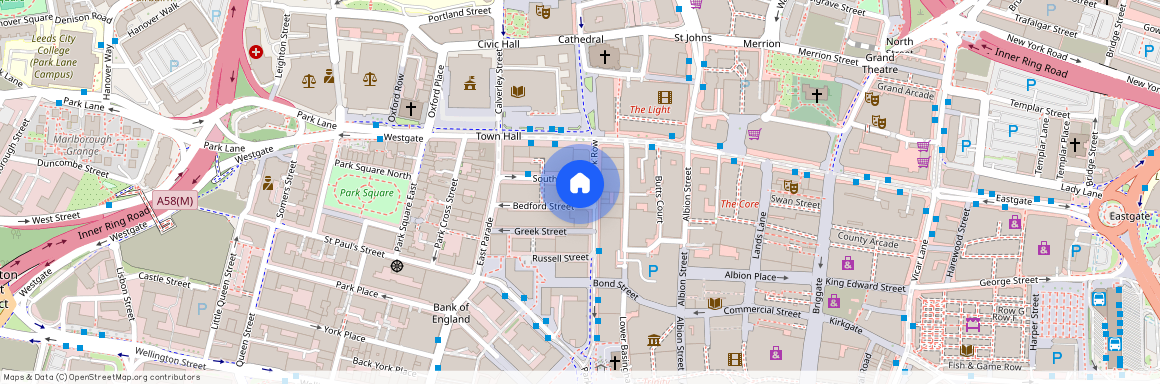Select the shopping bag icon on King Edward Street
Viewport: 1160px width, 384px height.
[834, 300]
